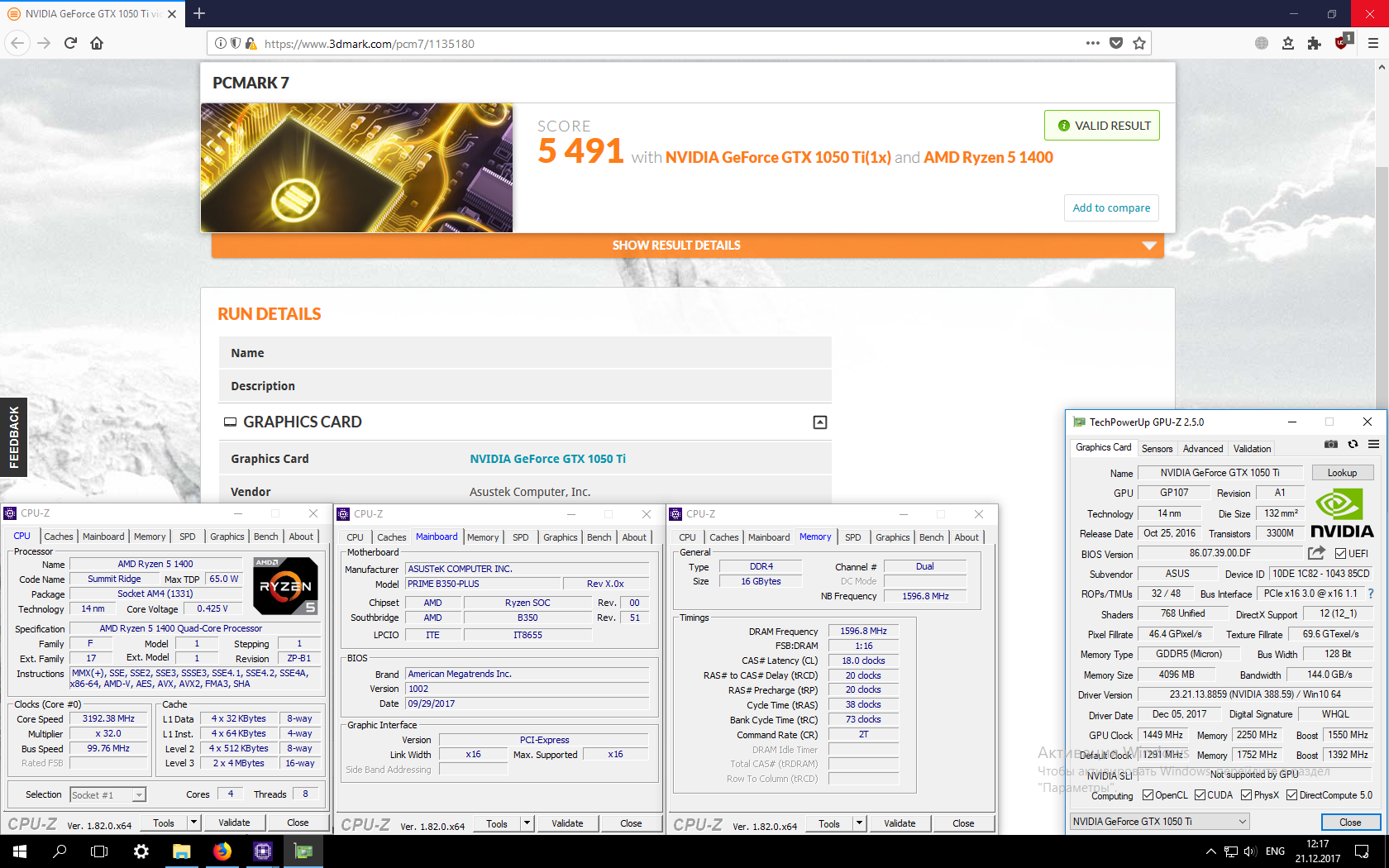The width and height of the screenshot is (1389, 868).
Task: Open the ENG language indicator in tray
Action: tap(1275, 851)
